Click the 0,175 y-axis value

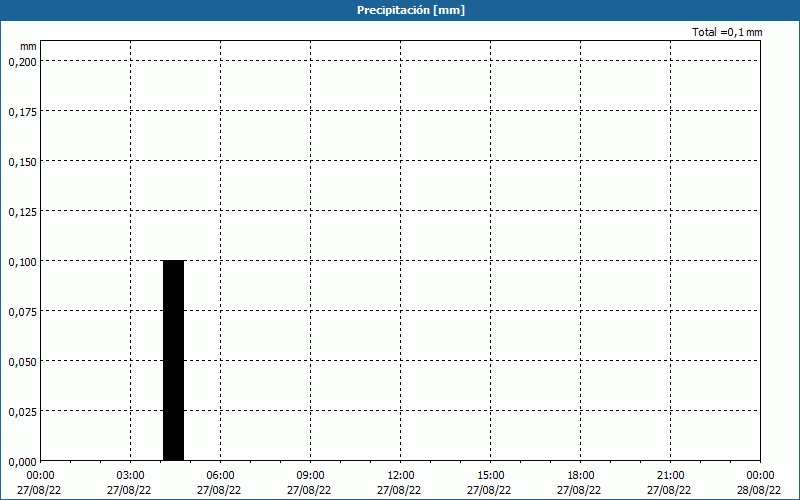click(x=23, y=112)
